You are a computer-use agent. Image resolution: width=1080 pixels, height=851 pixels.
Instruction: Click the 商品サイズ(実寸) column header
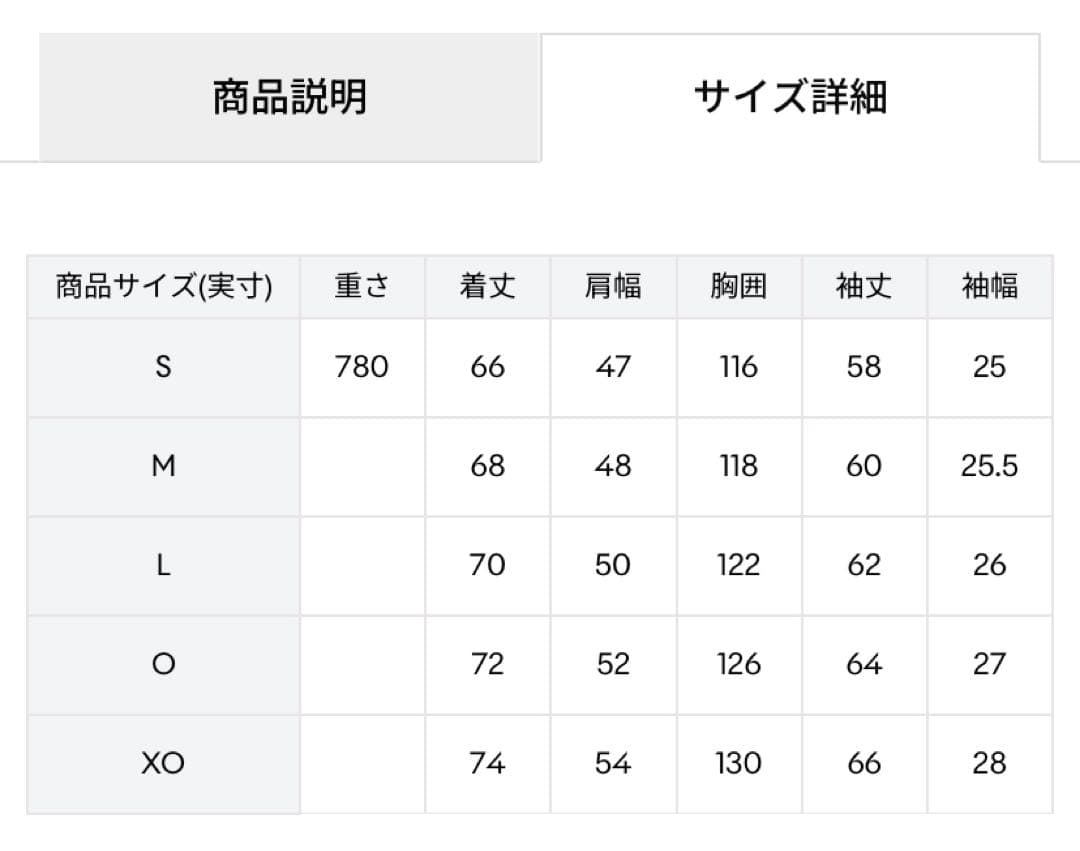pos(164,287)
